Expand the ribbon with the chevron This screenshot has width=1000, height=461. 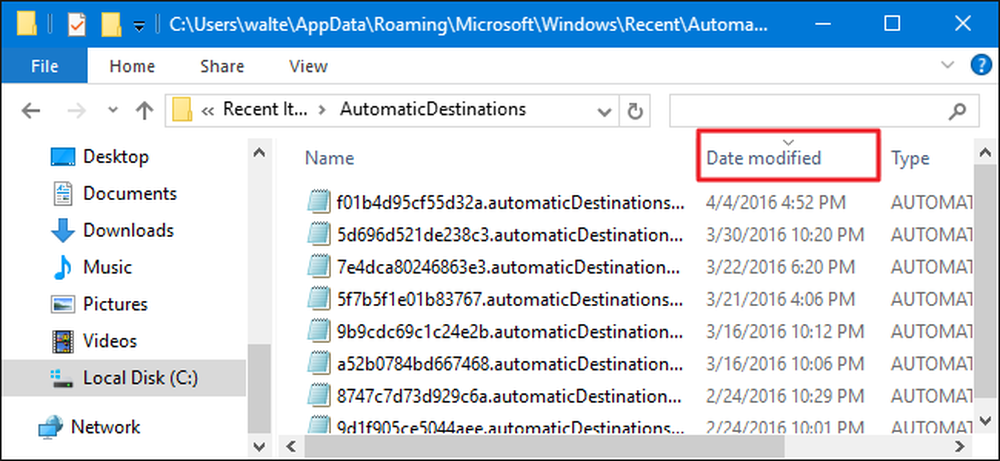[x=948, y=65]
